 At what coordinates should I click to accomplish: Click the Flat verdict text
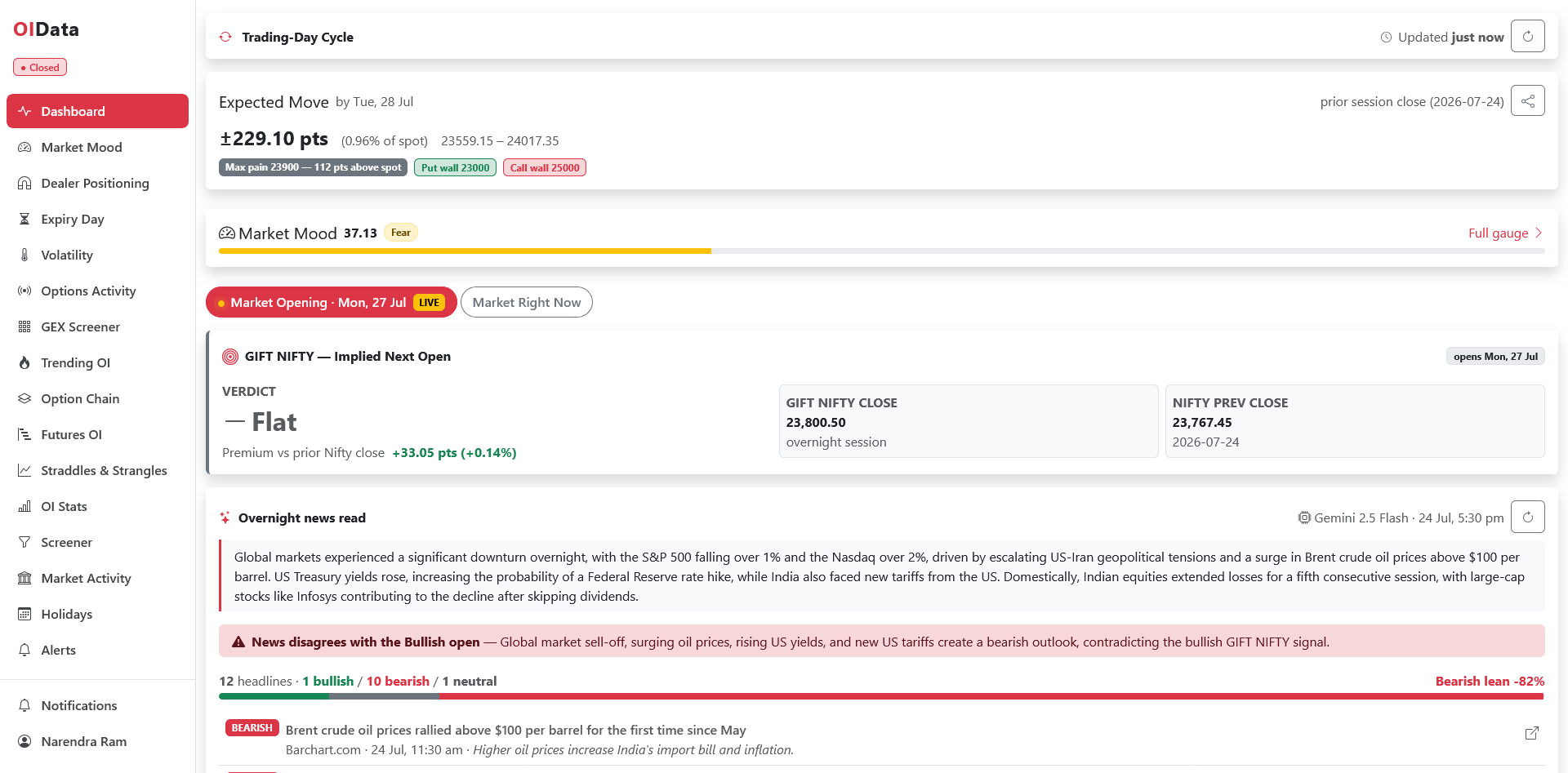coord(274,422)
